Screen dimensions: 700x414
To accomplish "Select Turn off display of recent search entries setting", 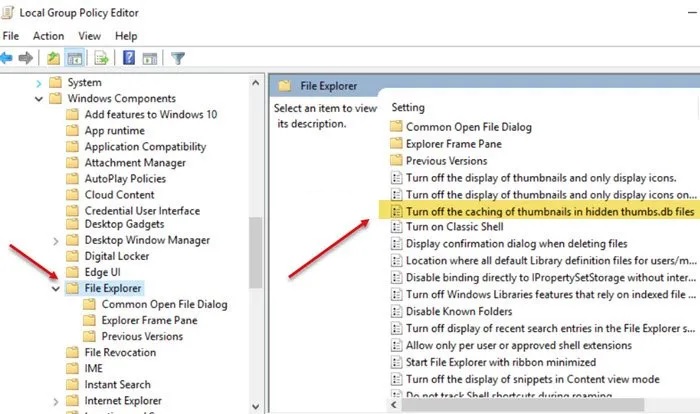I will pos(550,328).
